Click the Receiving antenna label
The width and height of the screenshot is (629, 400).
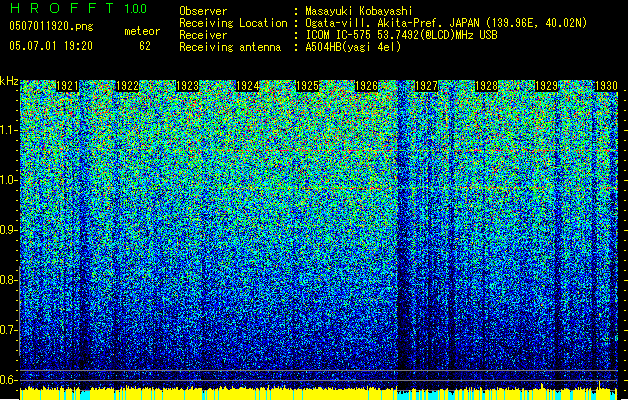pyautogui.click(x=230, y=47)
